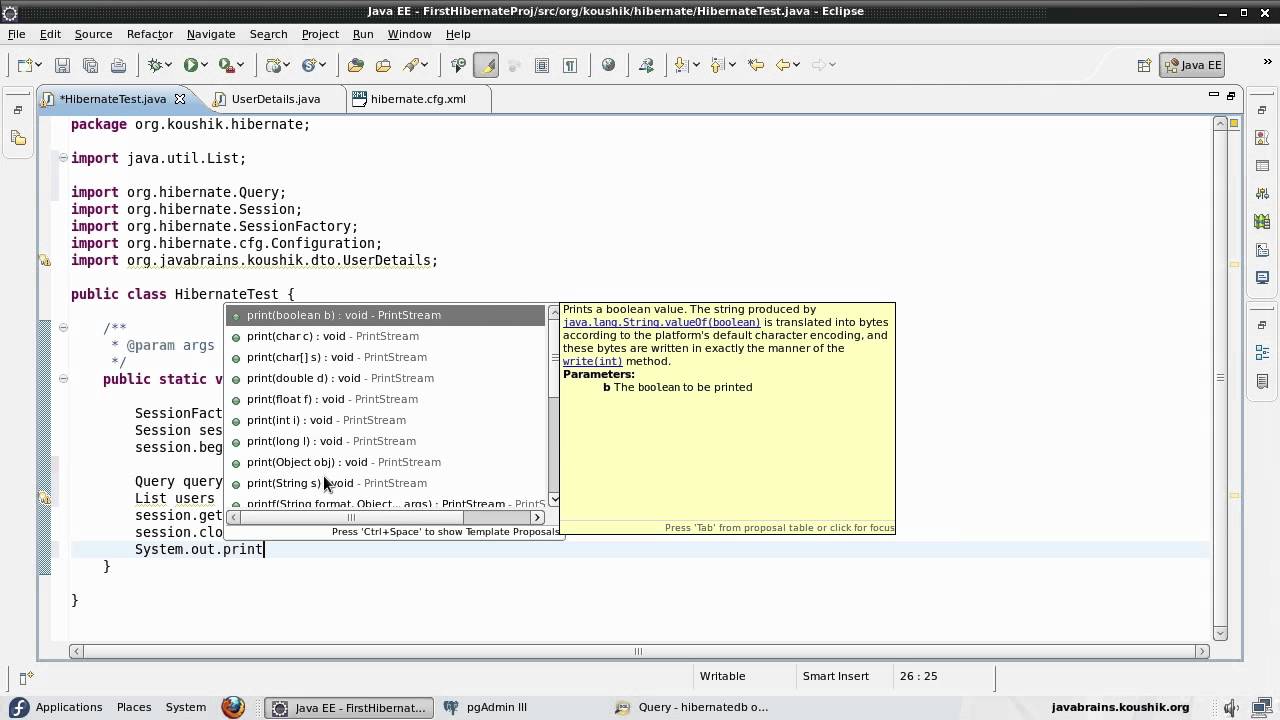
Task: Click the volume icon in system tray
Action: point(1232,707)
